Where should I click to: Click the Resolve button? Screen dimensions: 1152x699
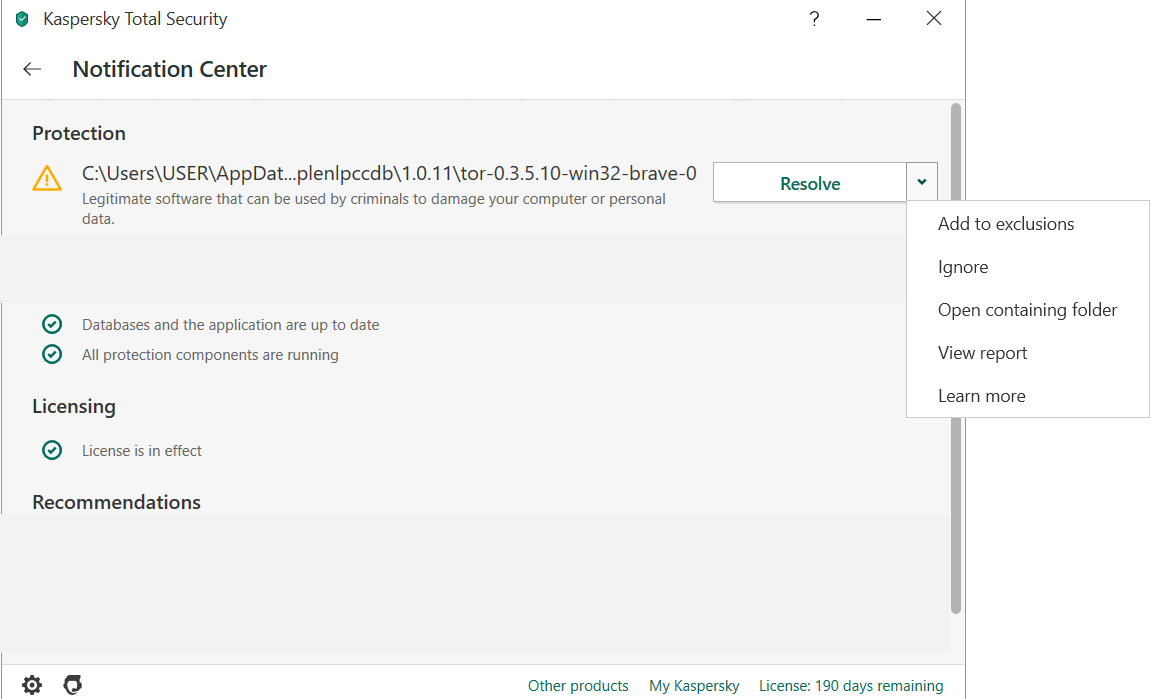pyautogui.click(x=810, y=182)
